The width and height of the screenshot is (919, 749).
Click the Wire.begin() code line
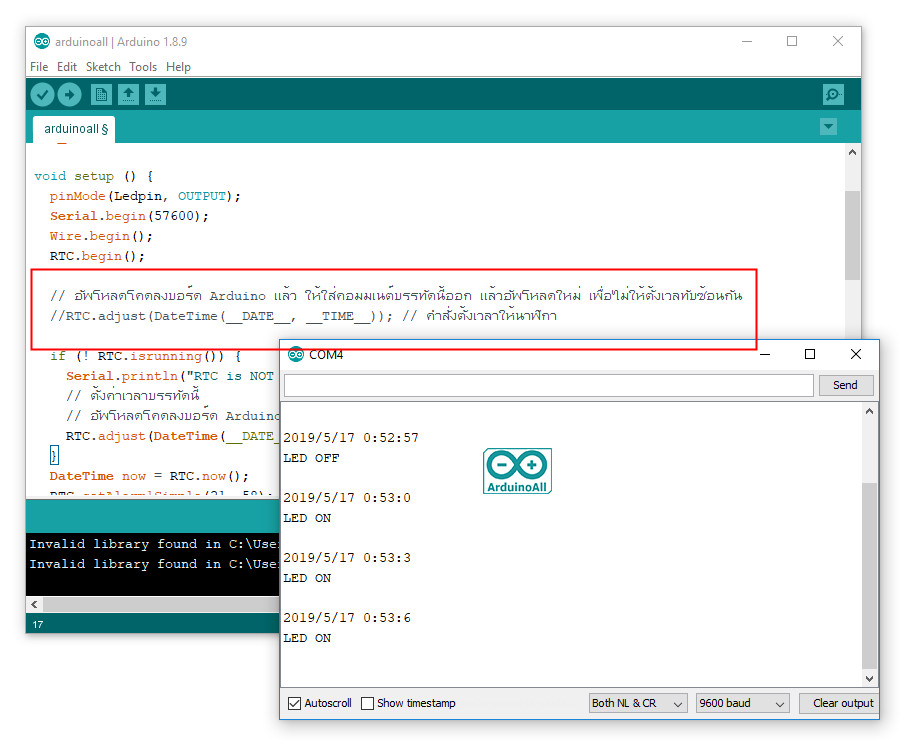click(101, 236)
